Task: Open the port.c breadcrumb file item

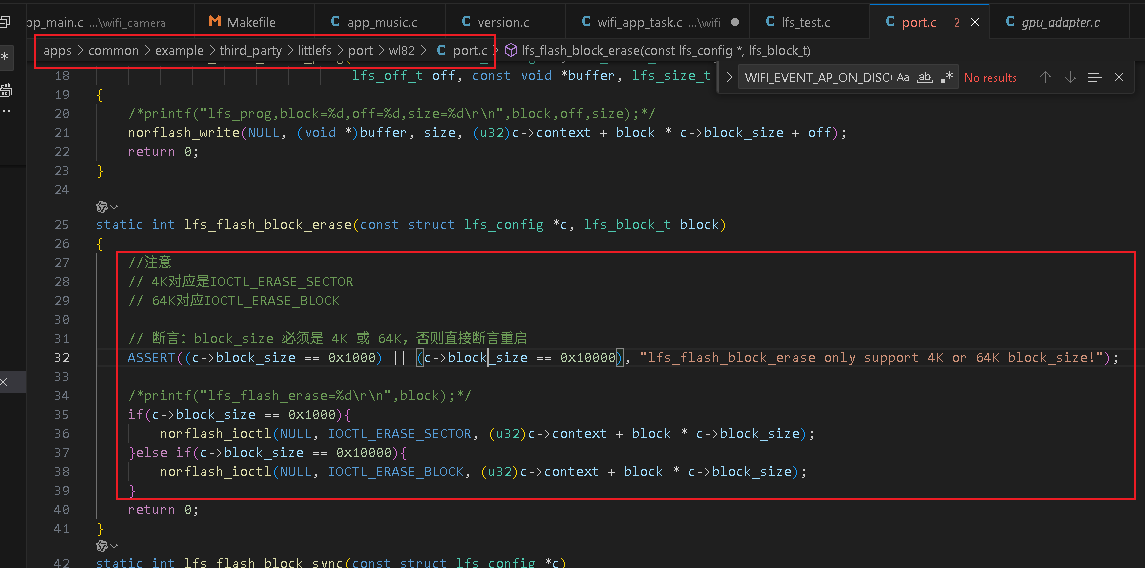Action: tap(462, 50)
